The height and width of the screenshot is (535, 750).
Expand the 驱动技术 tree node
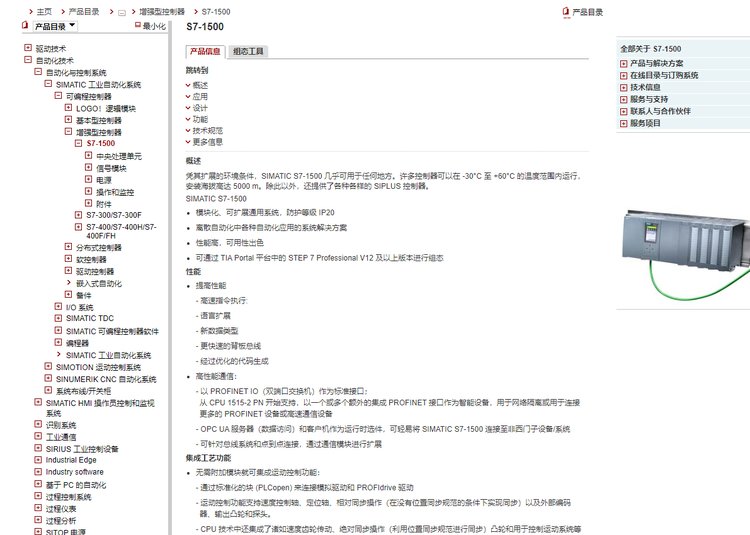click(28, 48)
